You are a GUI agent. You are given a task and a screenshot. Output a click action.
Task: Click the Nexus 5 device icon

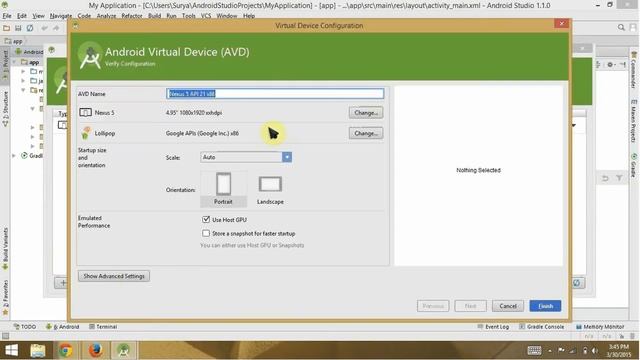pyautogui.click(x=85, y=112)
